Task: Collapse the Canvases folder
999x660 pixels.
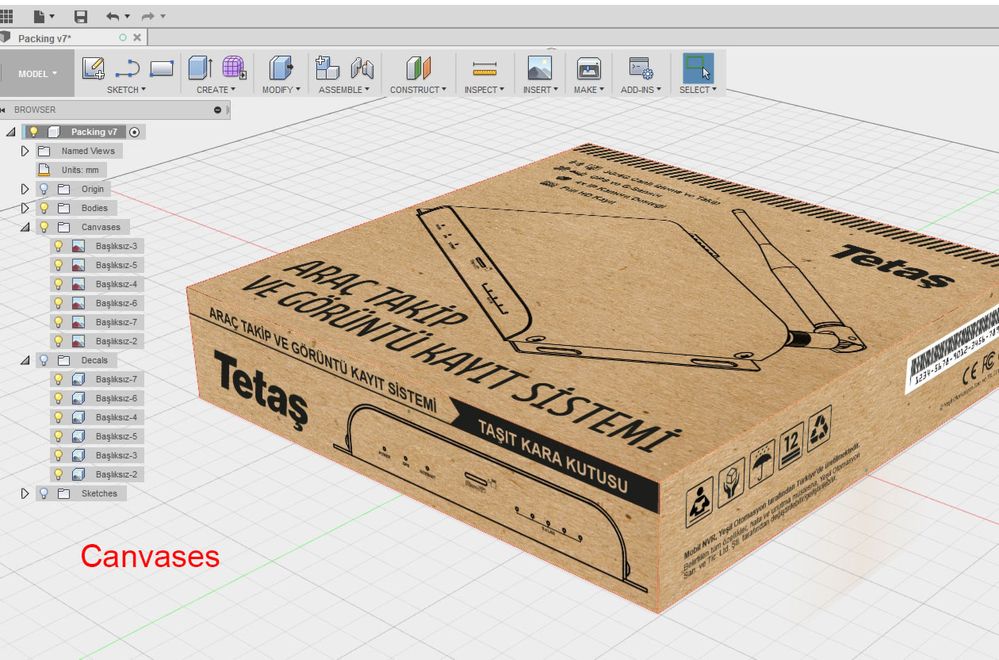Action: click(25, 227)
